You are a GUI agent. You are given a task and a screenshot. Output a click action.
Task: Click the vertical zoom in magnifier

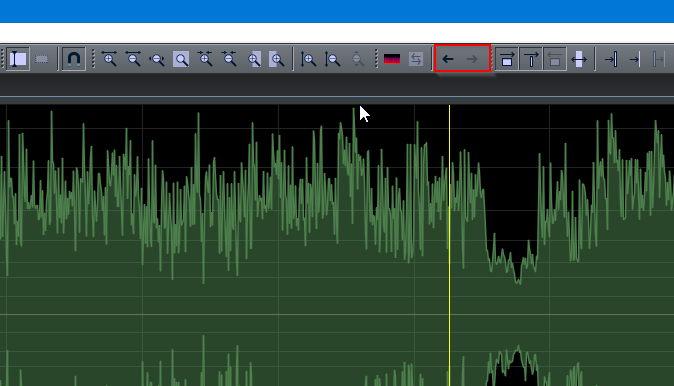click(x=308, y=59)
